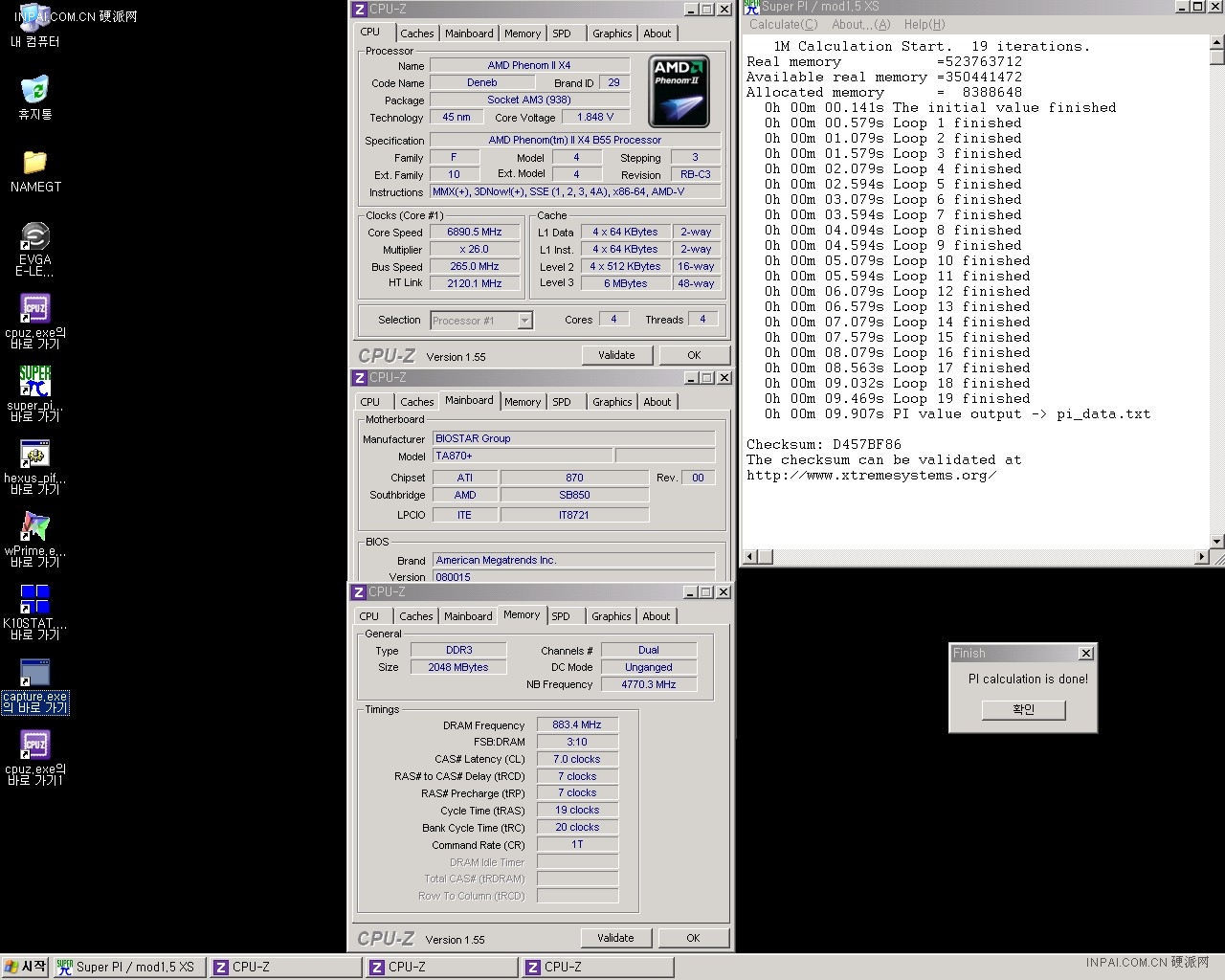Open Graphics tab in top CPU-Z window
This screenshot has width=1225, height=980.
click(x=612, y=33)
